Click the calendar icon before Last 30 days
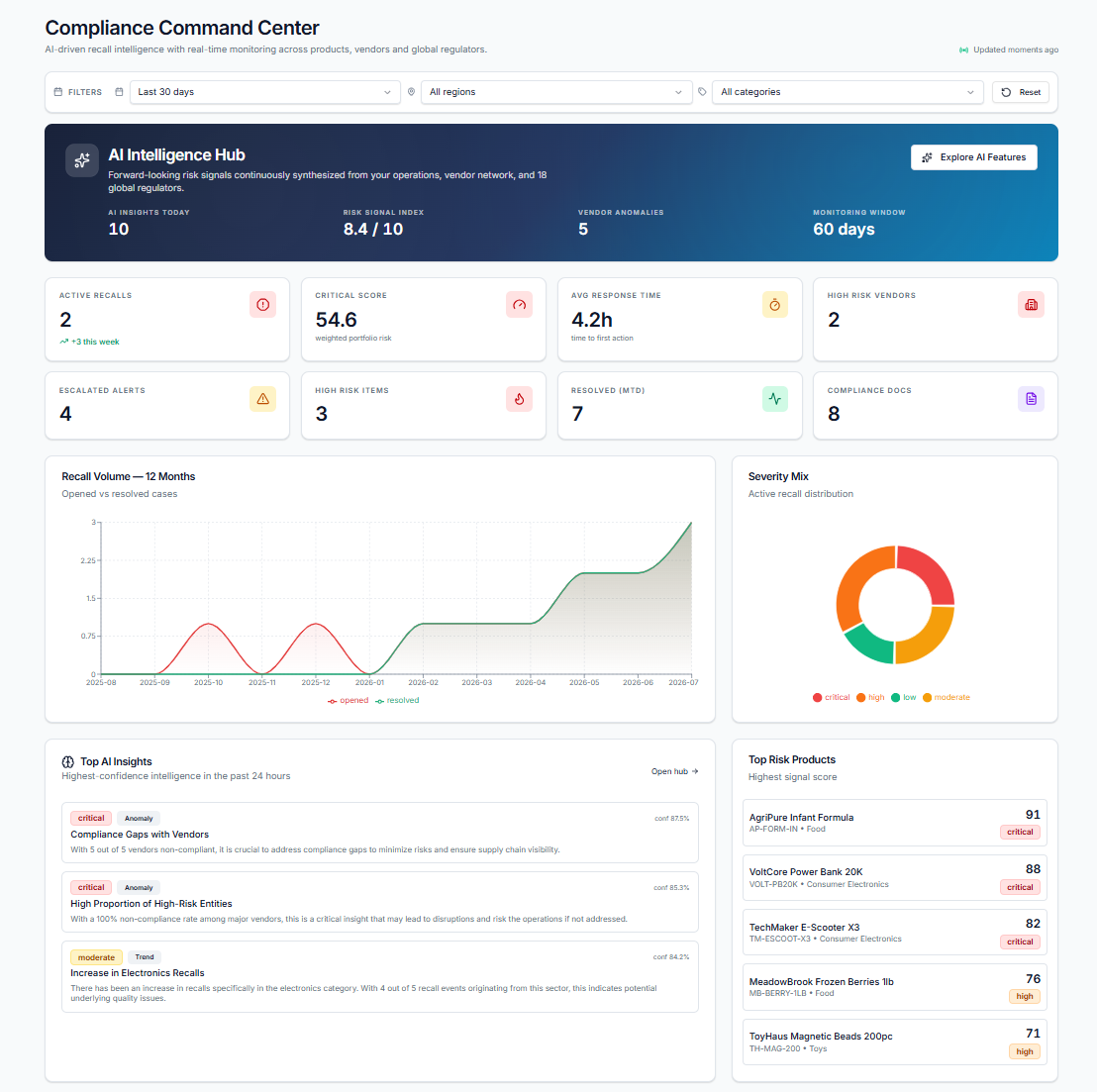Viewport: 1097px width, 1092px height. click(119, 92)
